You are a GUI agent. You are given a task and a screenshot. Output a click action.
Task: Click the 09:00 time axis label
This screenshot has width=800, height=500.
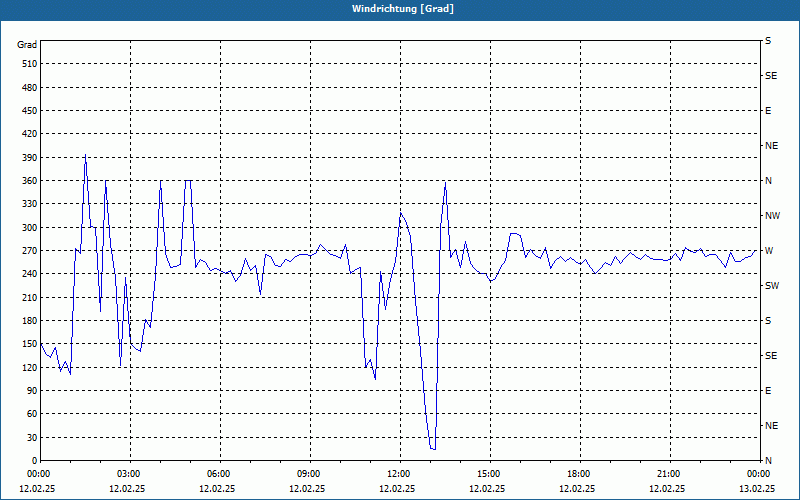click(x=307, y=474)
